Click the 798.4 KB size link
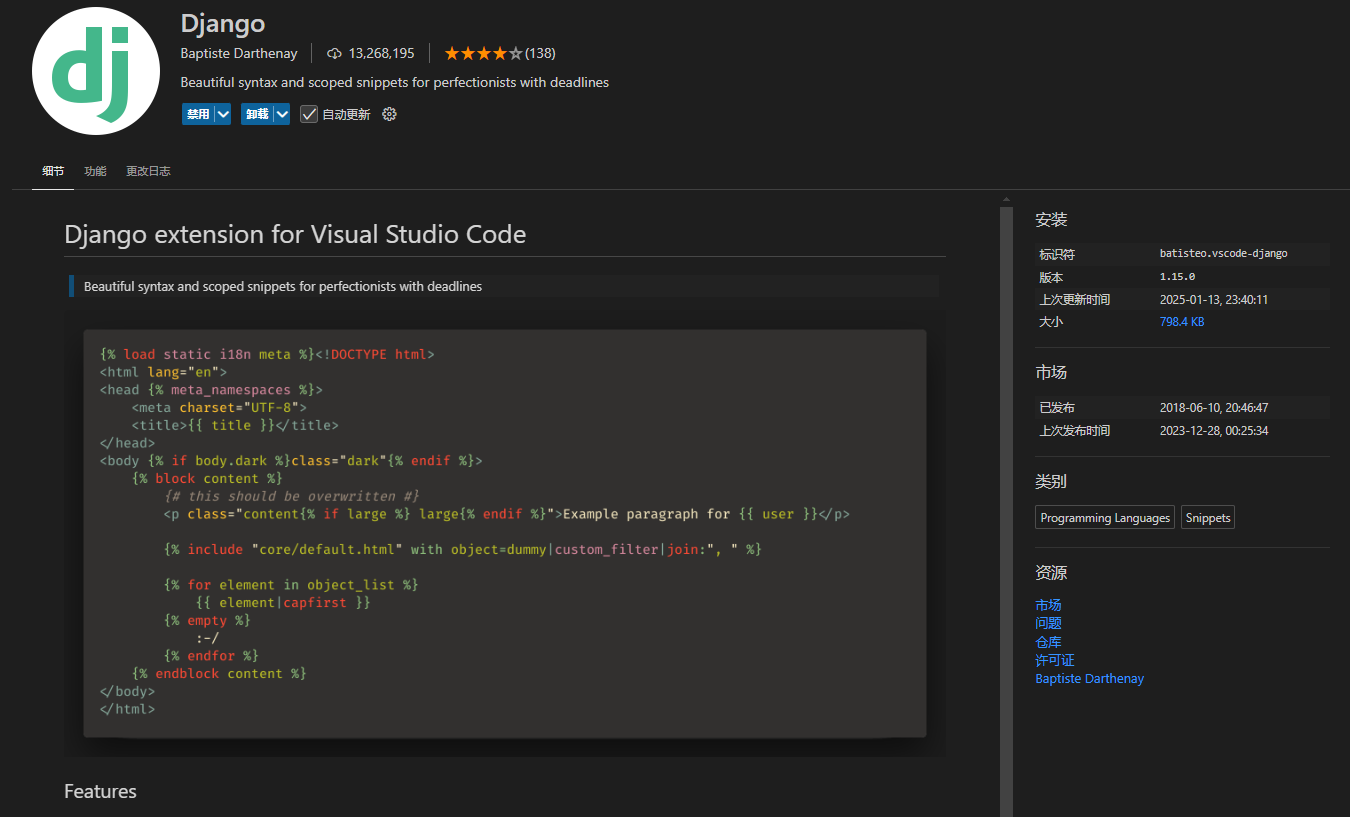1350x817 pixels. click(1182, 322)
